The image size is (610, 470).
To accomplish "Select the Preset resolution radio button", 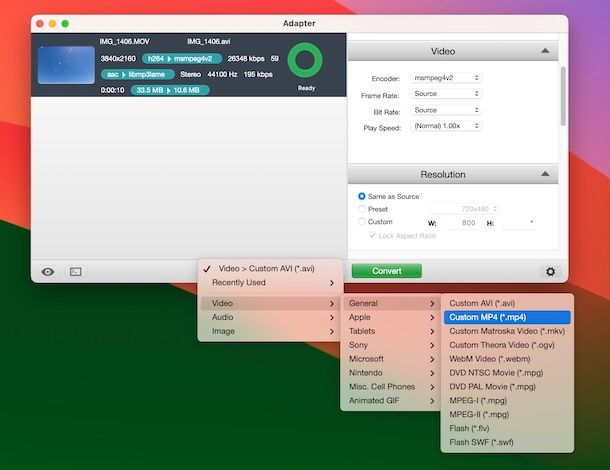I will coord(362,209).
